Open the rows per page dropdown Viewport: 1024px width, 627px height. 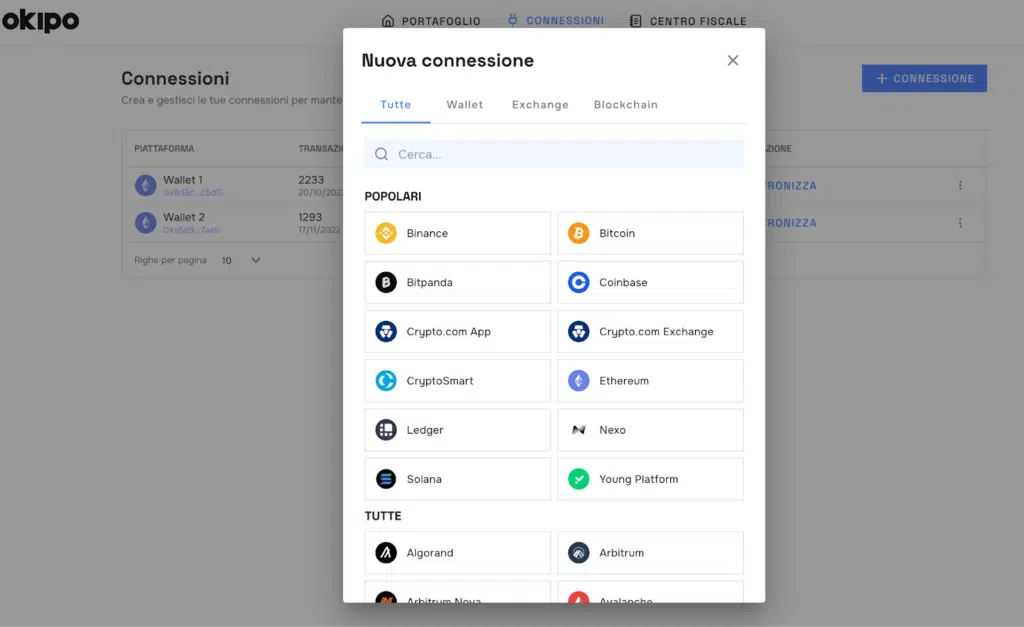[241, 260]
